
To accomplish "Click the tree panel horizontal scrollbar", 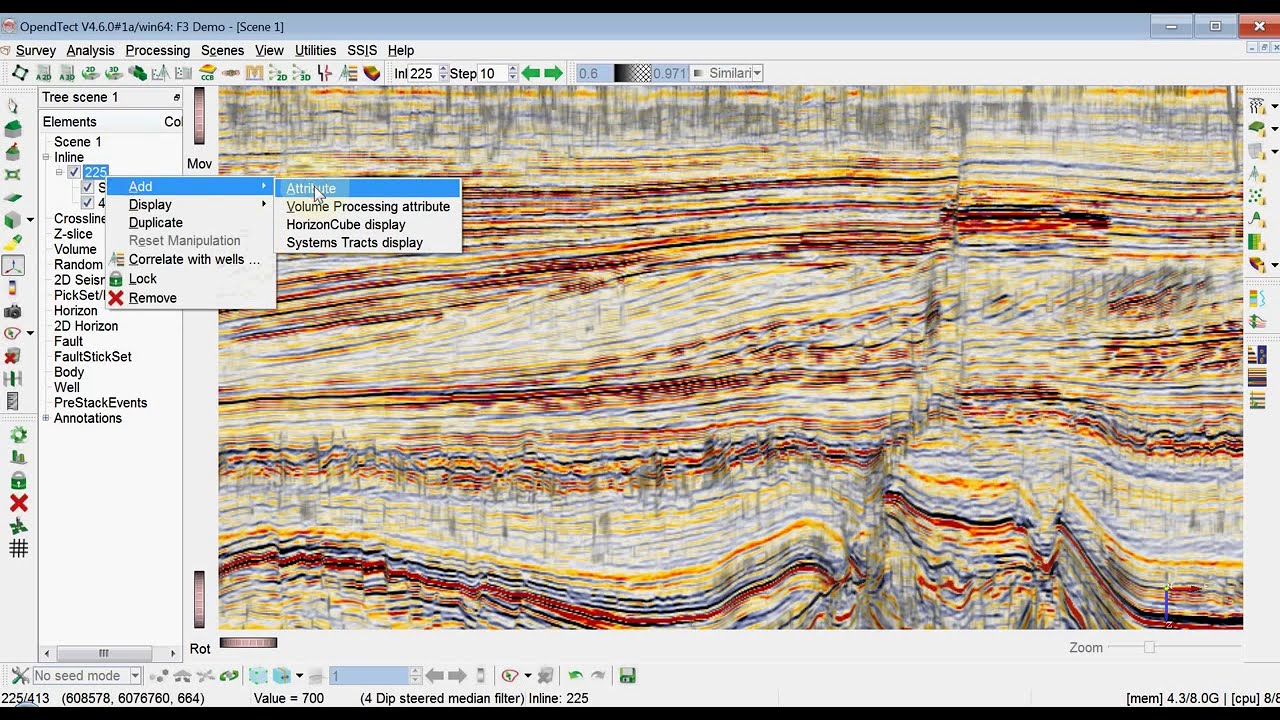I will click(110, 653).
